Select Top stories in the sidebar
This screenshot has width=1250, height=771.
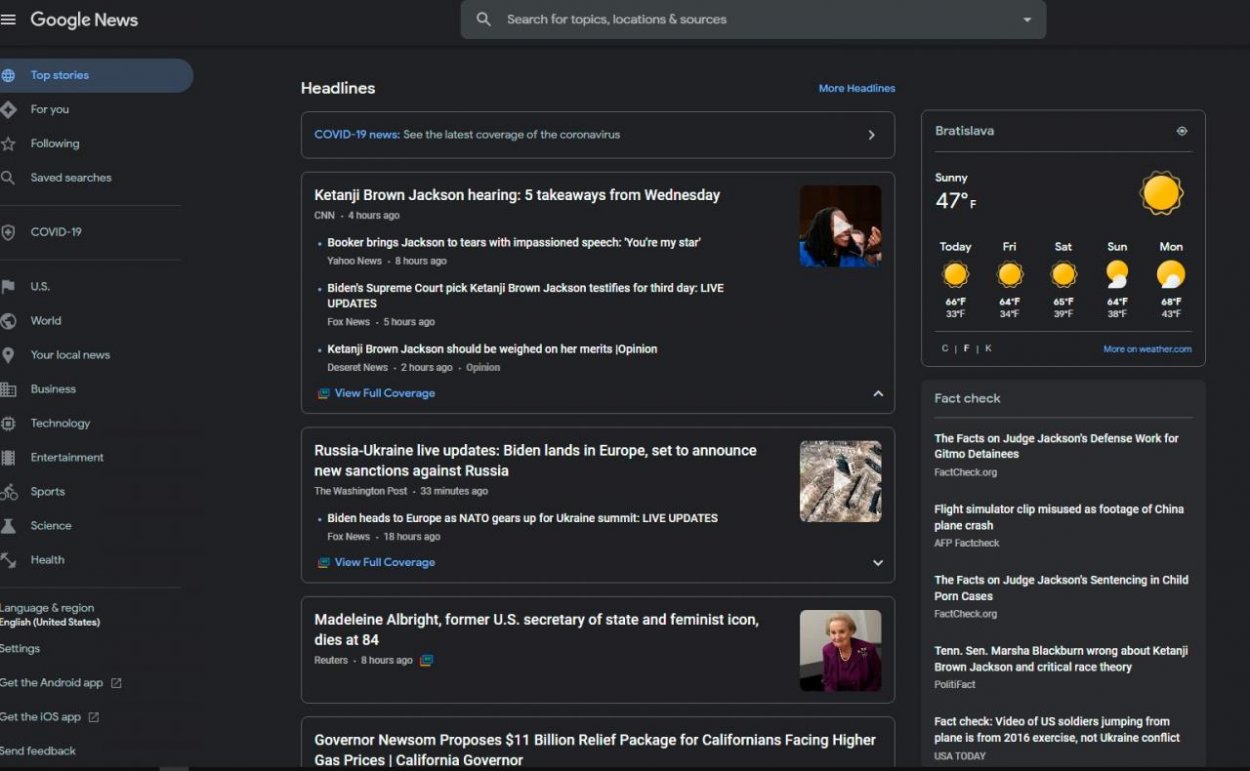pyautogui.click(x=62, y=74)
